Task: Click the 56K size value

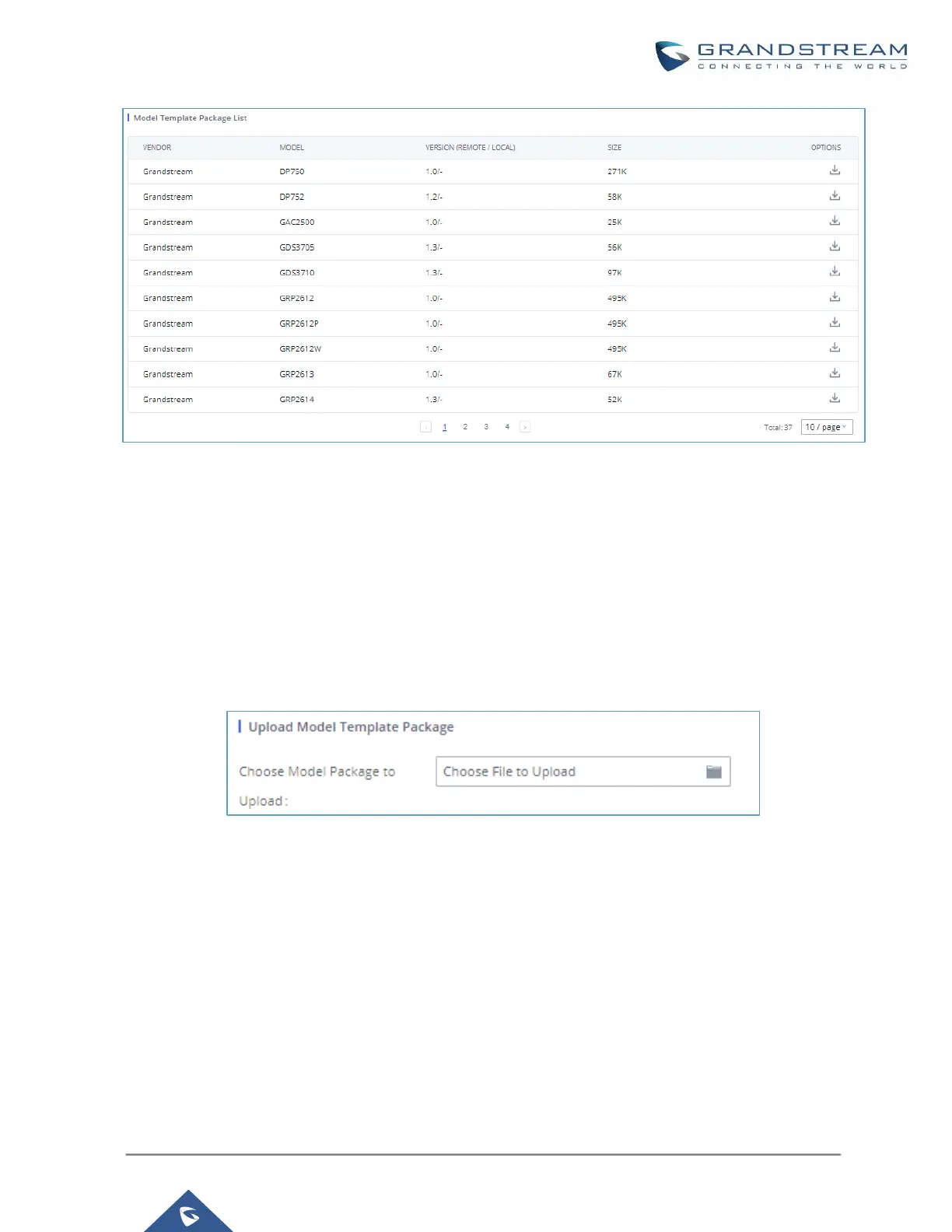Action: click(x=614, y=248)
